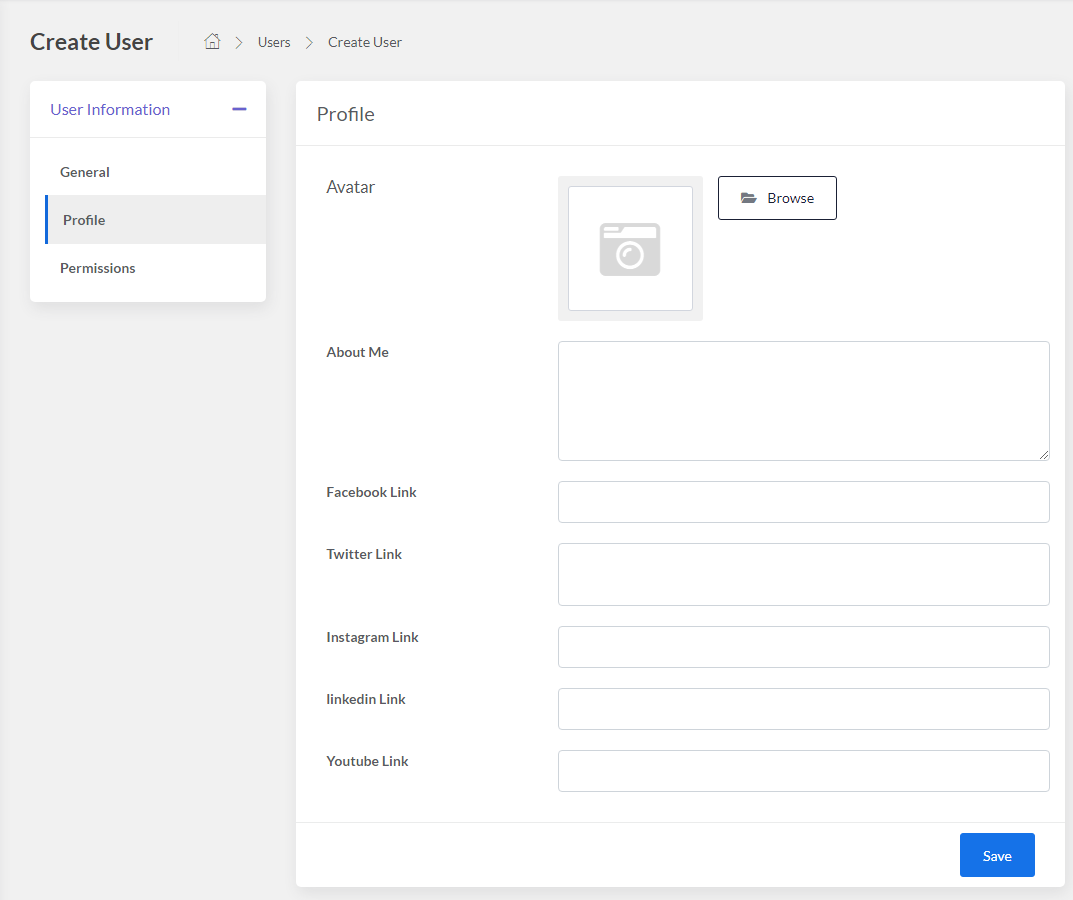
Task: Click the Twitter Link input field
Action: pyautogui.click(x=803, y=574)
